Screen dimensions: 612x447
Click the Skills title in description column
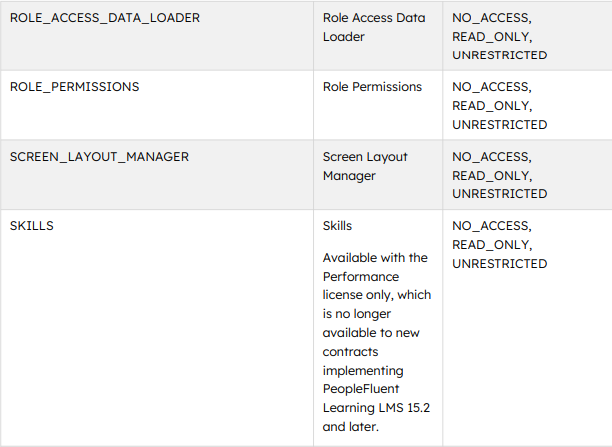click(337, 226)
